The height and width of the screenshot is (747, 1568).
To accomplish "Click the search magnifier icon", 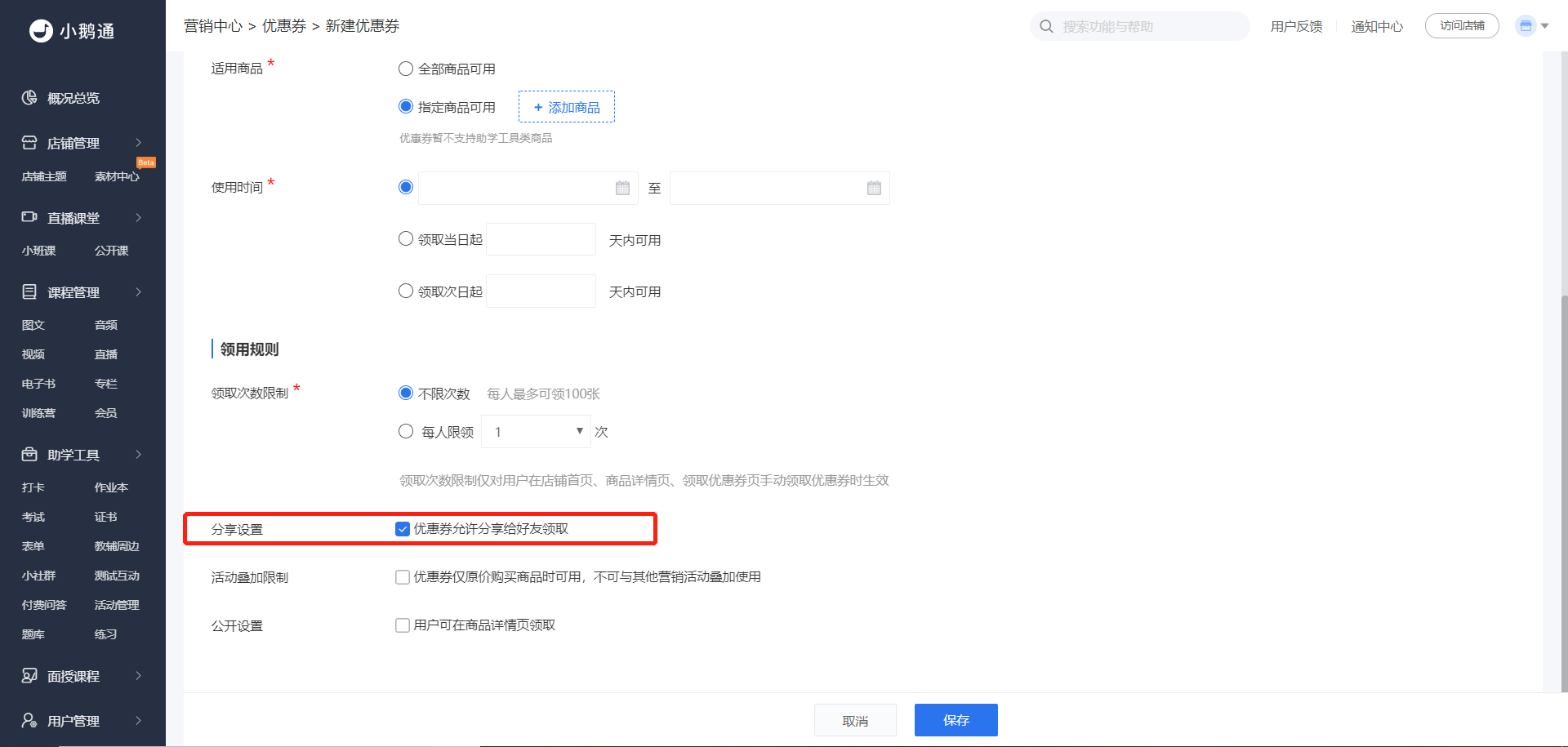I will point(1046,26).
